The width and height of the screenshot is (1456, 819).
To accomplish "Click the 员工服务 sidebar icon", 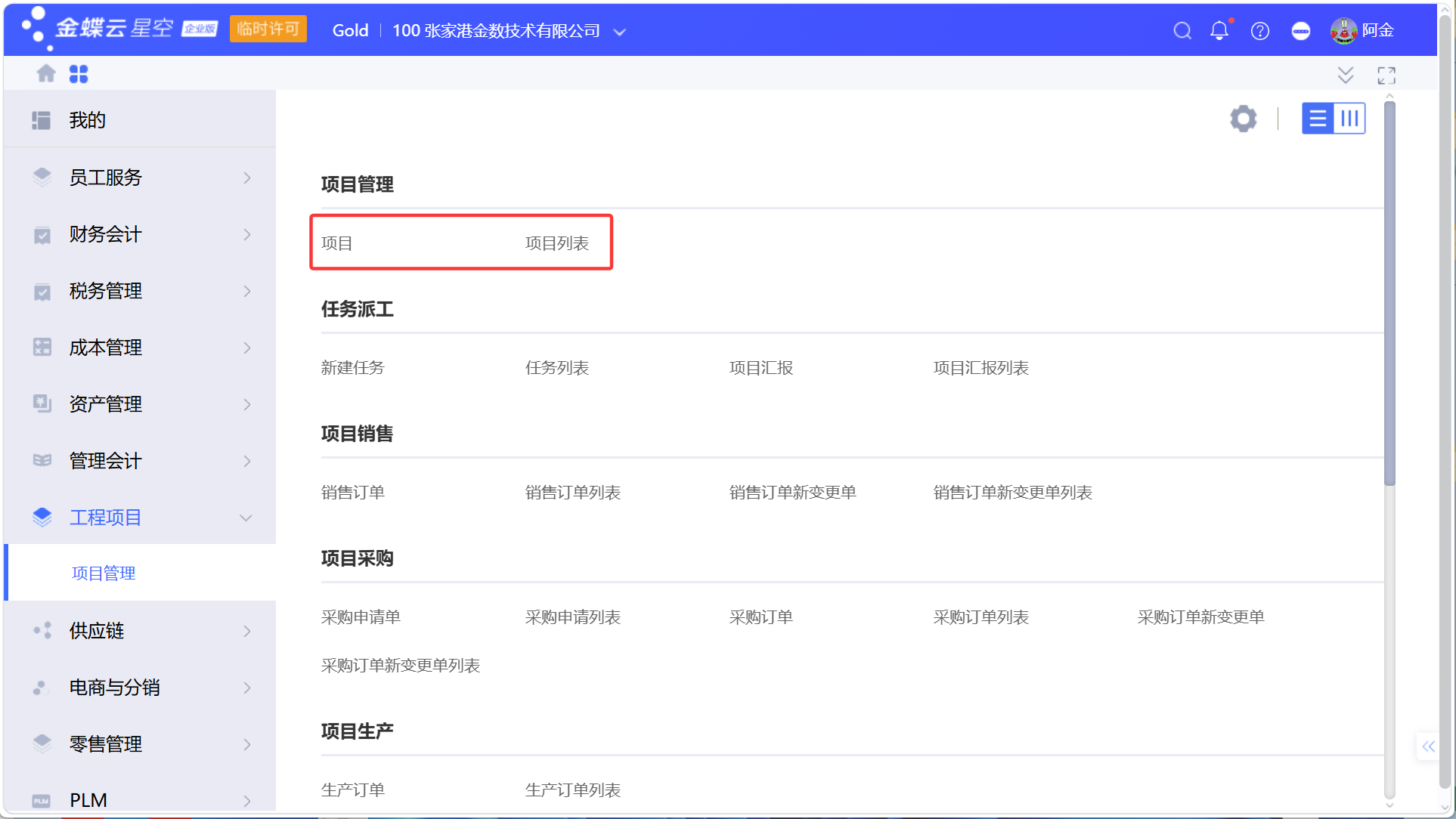I will (42, 177).
